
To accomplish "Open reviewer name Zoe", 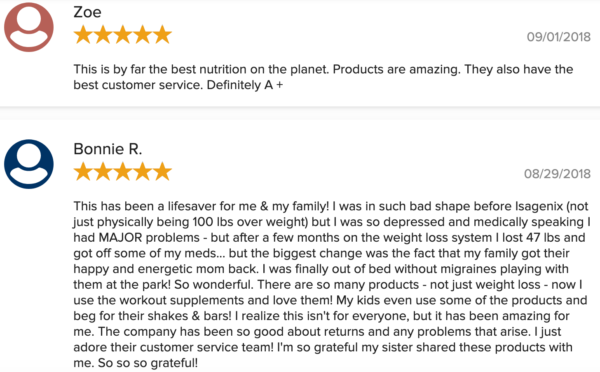I will (87, 12).
